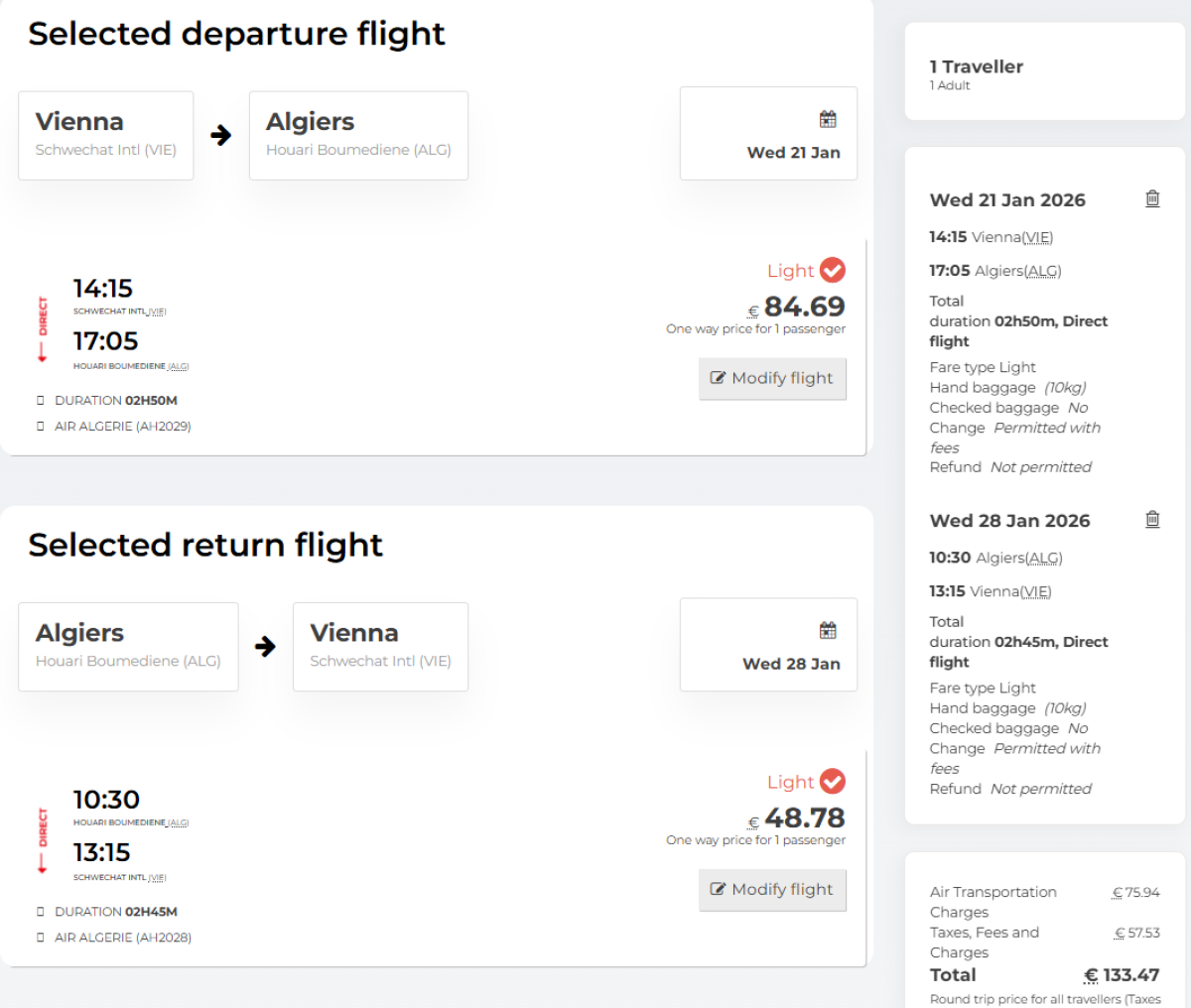Select Vienna Schwechat Intl departure origin box
This screenshot has width=1191, height=1008.
tap(105, 135)
